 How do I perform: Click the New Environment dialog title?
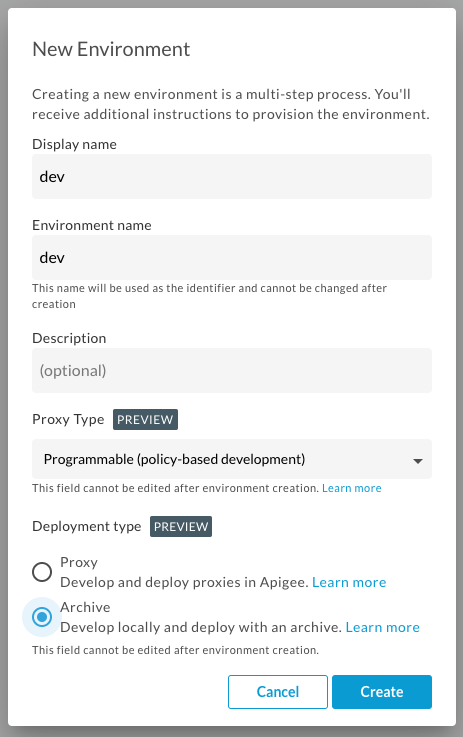[x=111, y=49]
